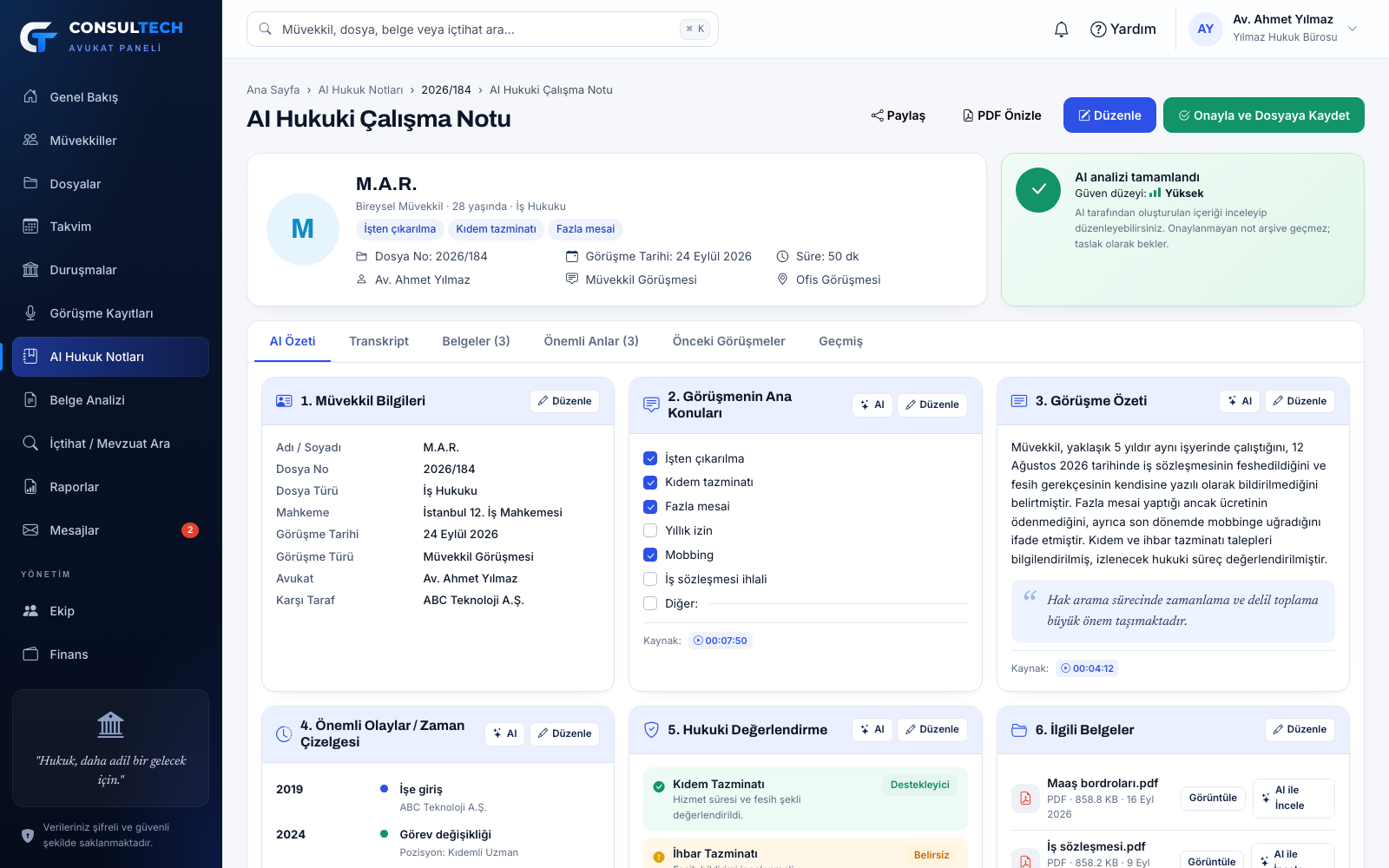This screenshot has width=1389, height=868.
Task: Check Diğer checkbox
Action: (650, 603)
